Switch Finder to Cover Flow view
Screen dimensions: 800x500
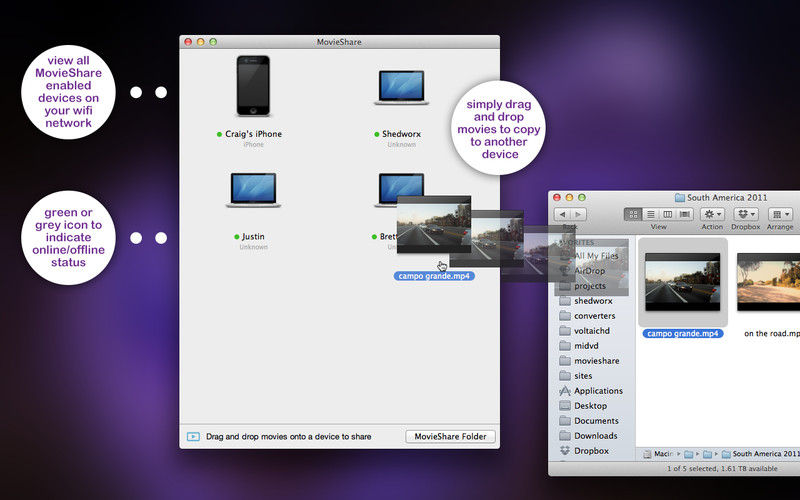[685, 214]
